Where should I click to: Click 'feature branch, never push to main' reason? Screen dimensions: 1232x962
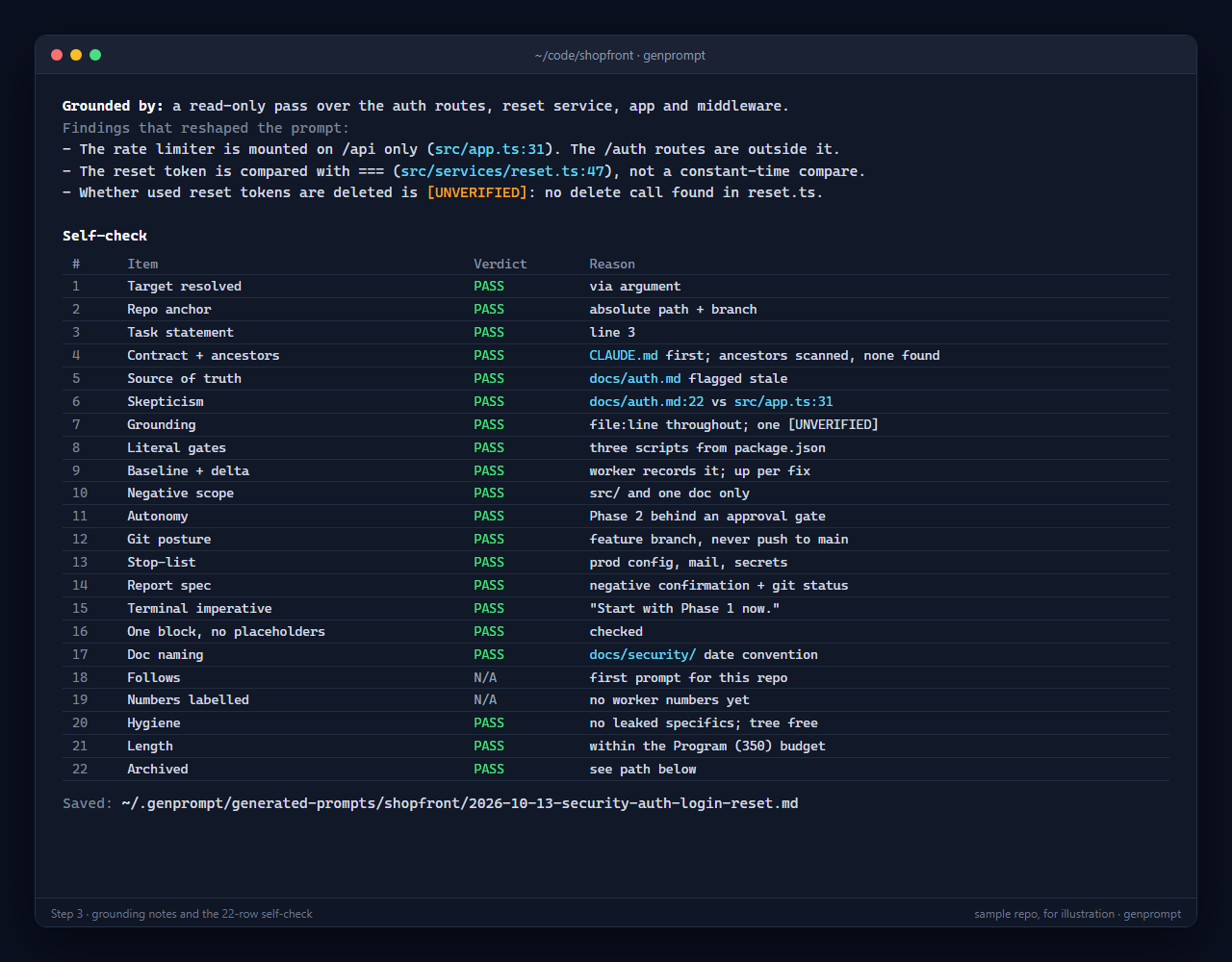[719, 539]
